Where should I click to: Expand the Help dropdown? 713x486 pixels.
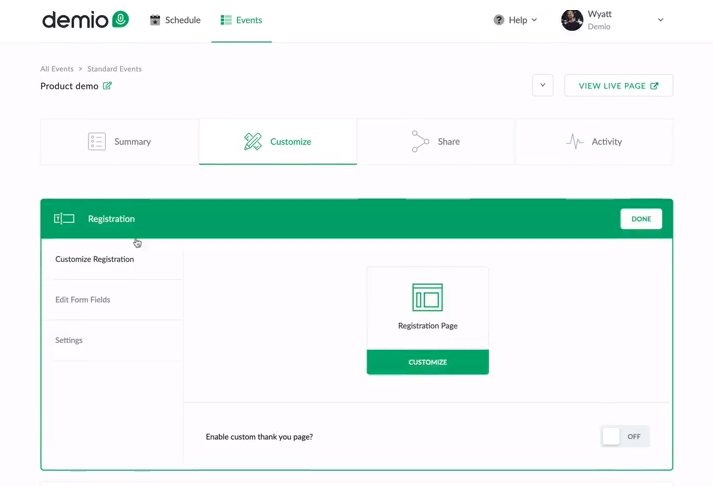tap(515, 20)
